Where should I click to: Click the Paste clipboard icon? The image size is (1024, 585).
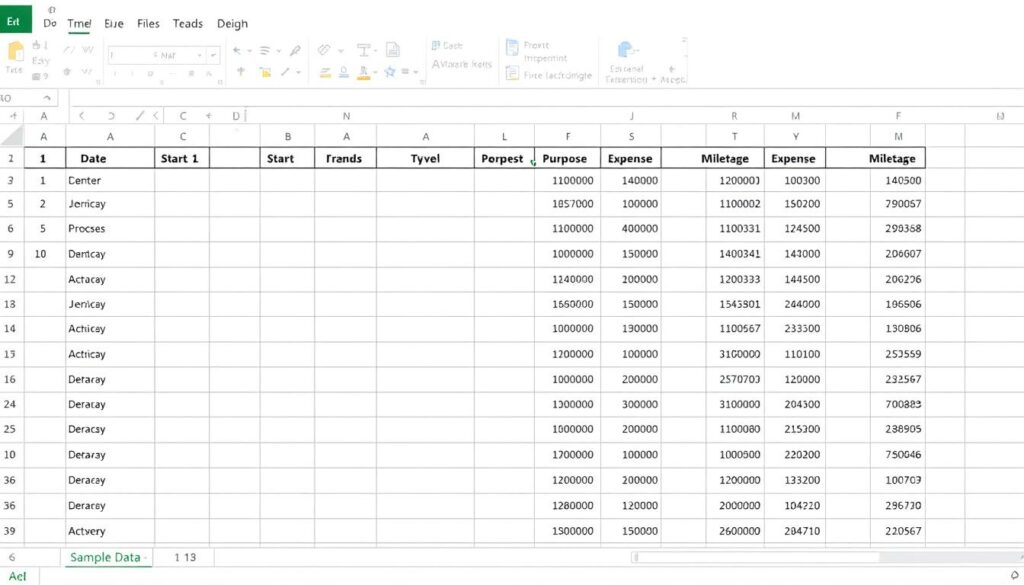click(15, 52)
